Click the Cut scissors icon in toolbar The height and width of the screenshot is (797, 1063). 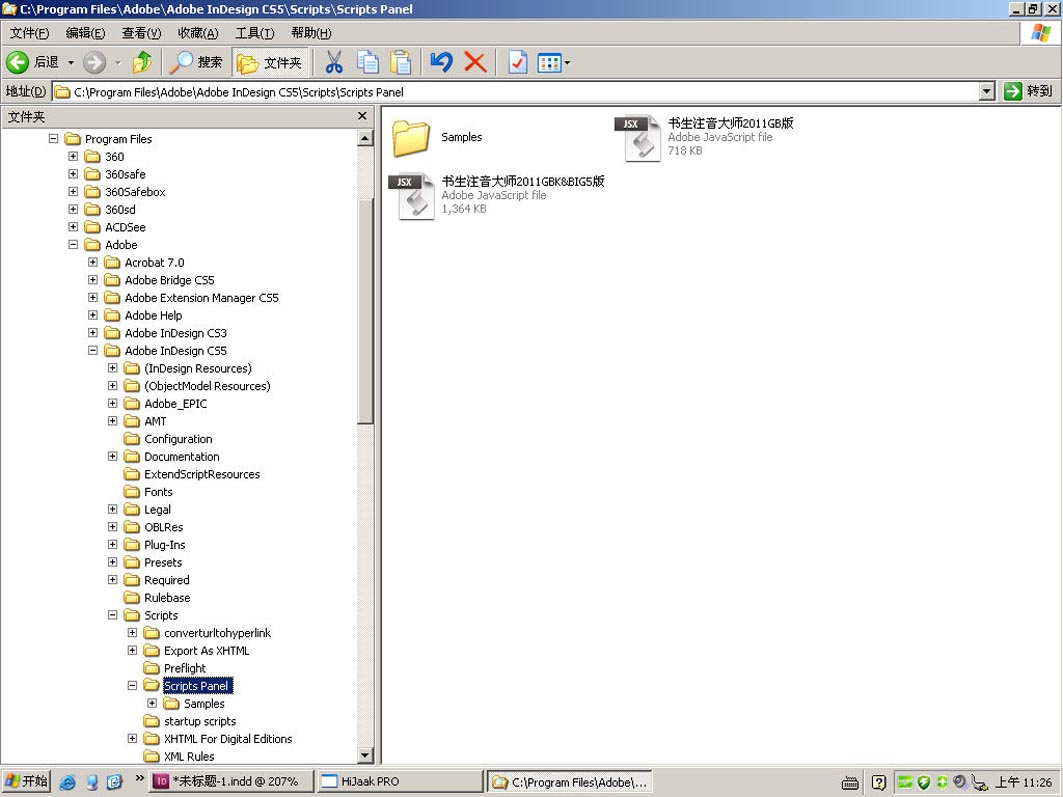click(334, 62)
